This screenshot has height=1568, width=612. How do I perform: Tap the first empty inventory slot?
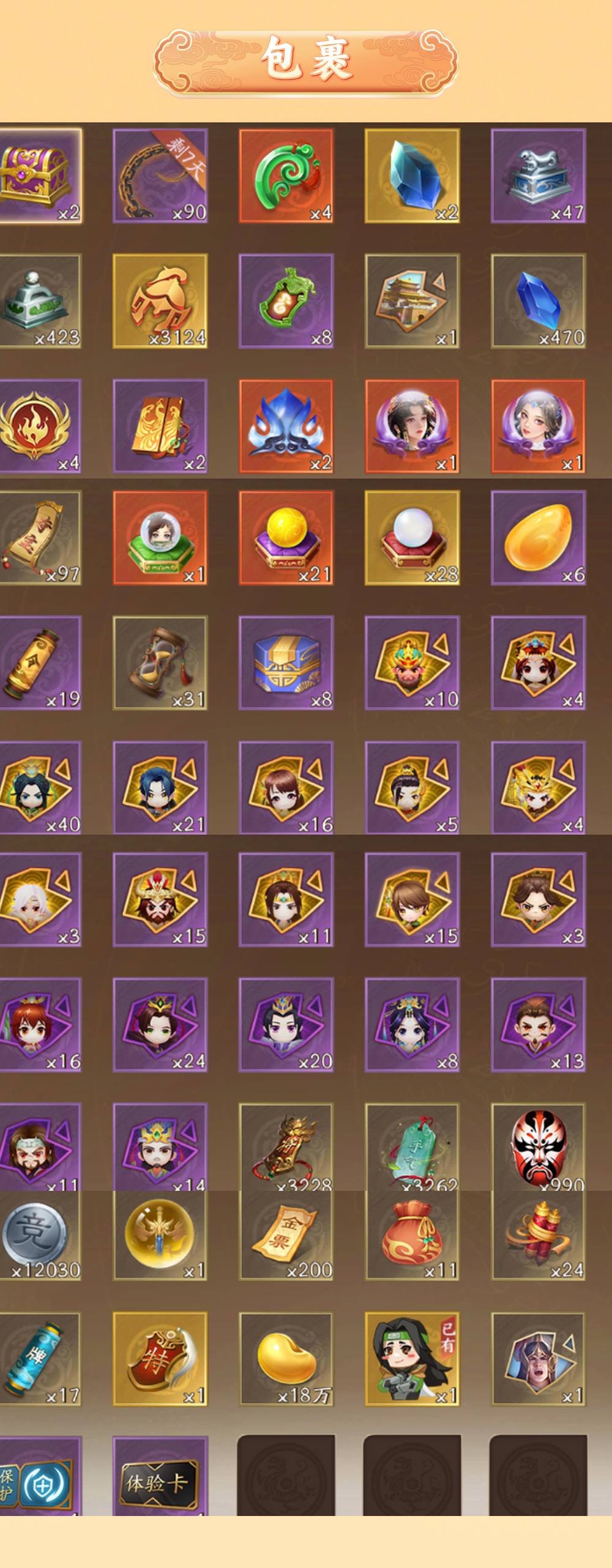pos(286,1476)
